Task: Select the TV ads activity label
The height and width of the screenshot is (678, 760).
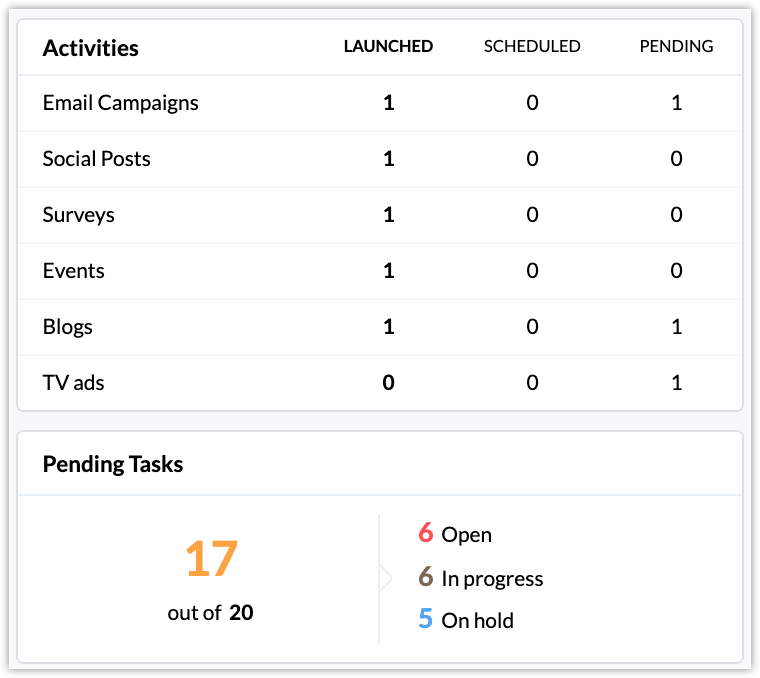Action: pos(73,383)
